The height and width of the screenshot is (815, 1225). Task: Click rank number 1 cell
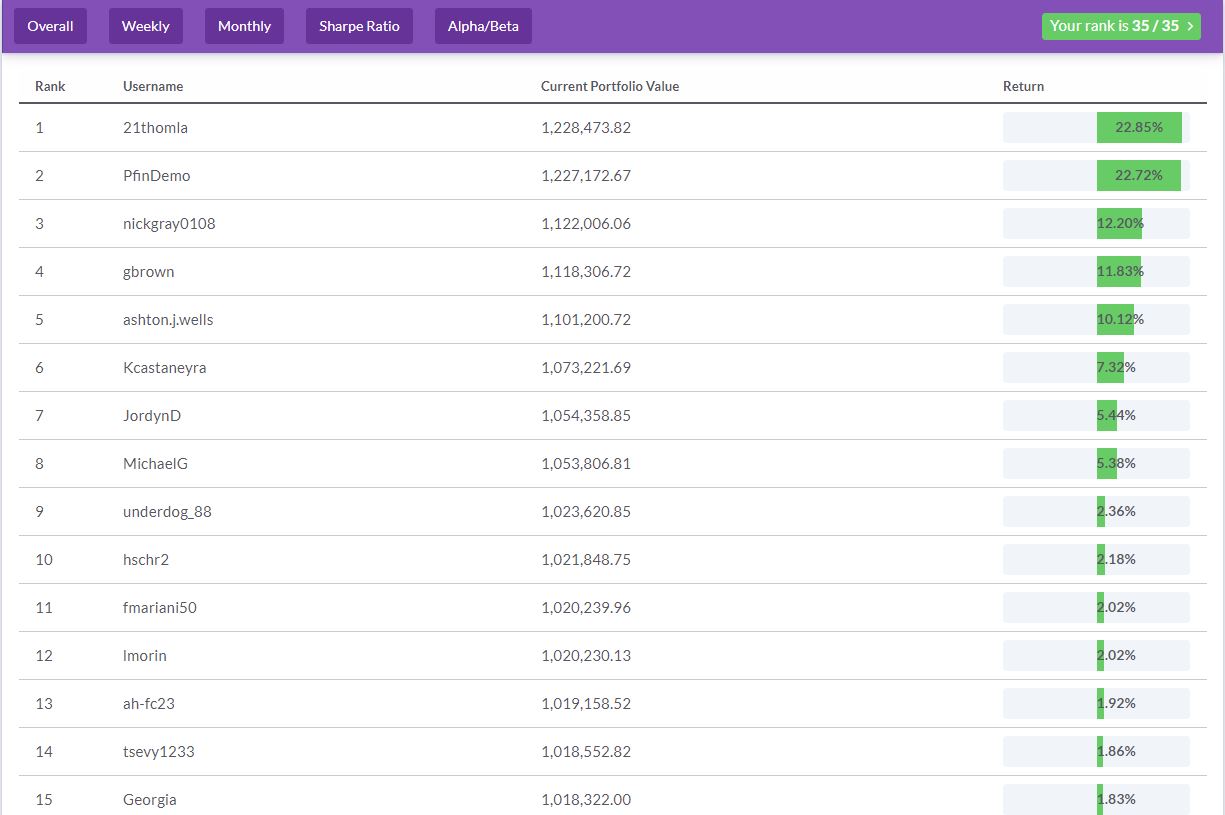(x=39, y=128)
